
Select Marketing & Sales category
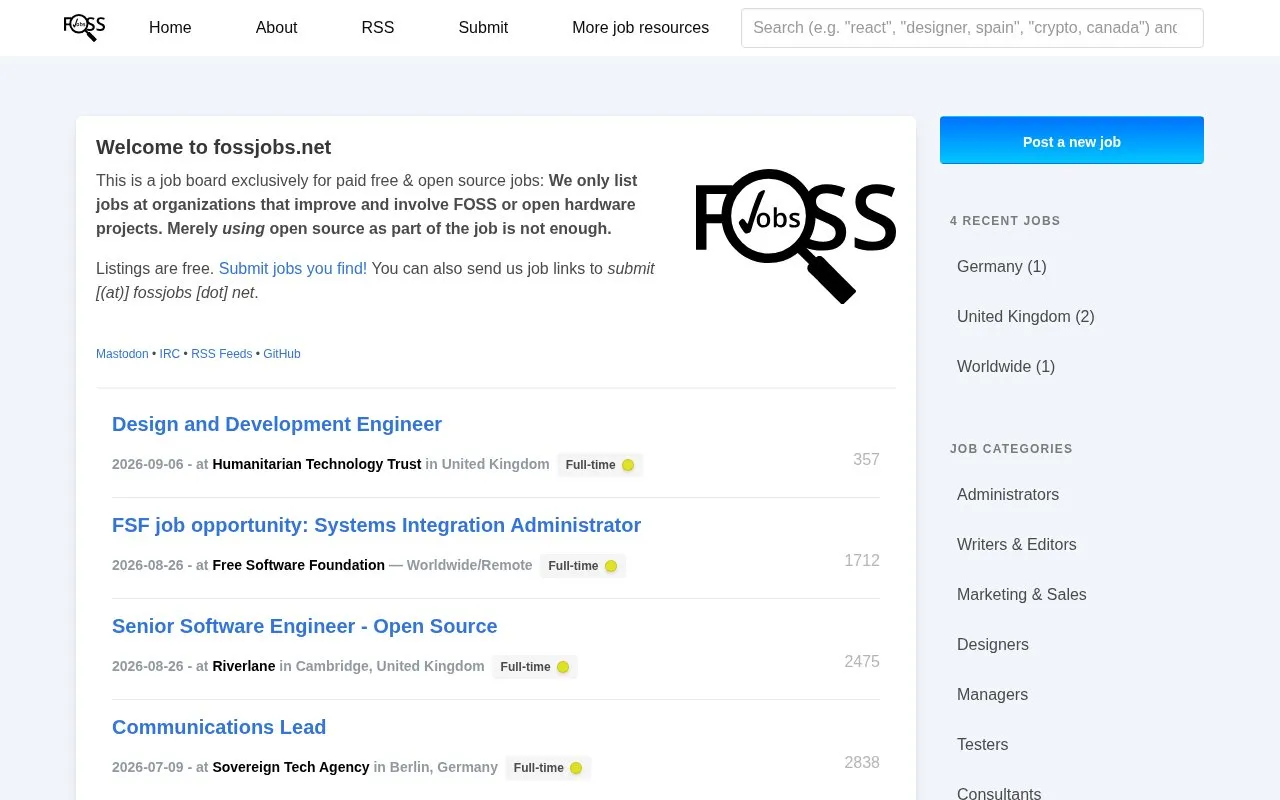(x=1022, y=594)
